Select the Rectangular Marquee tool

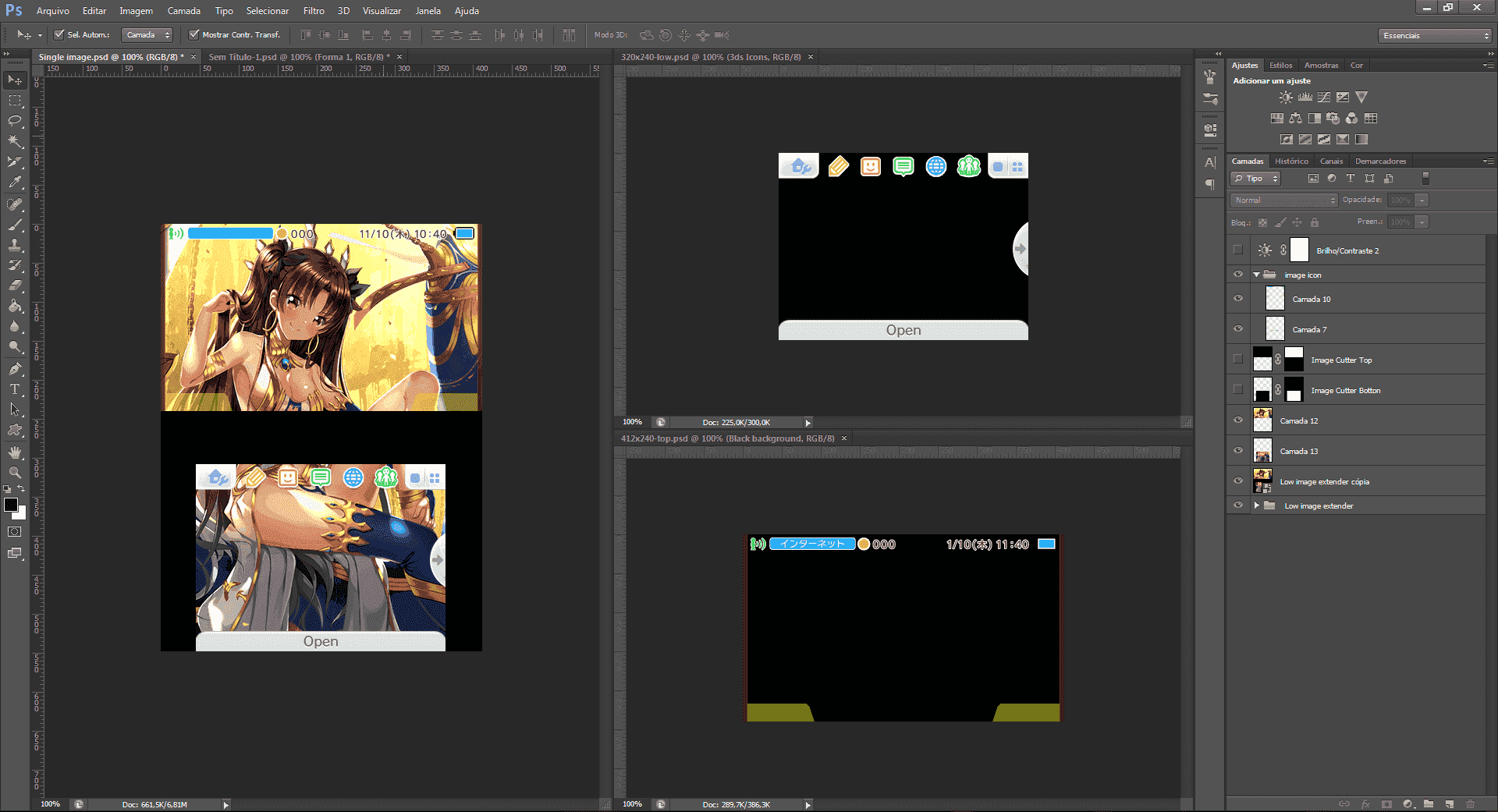(15, 101)
